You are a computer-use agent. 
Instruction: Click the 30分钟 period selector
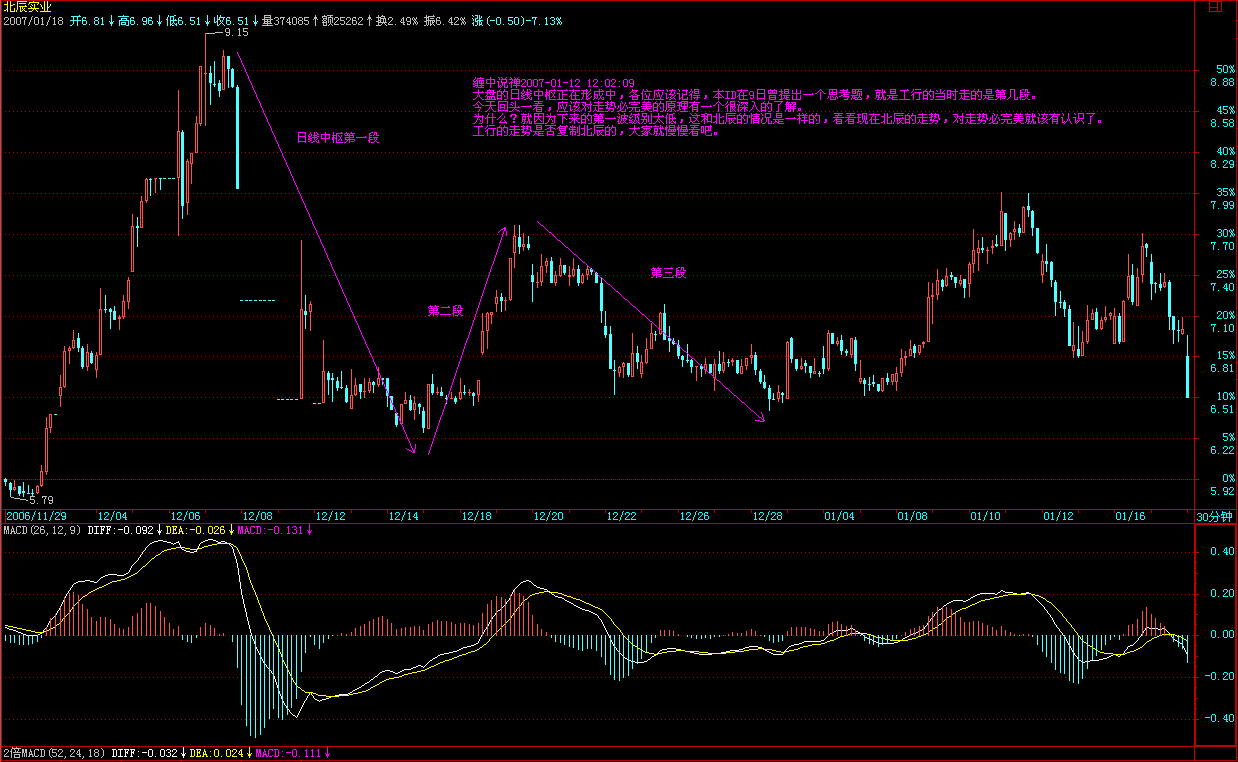pos(1216,516)
